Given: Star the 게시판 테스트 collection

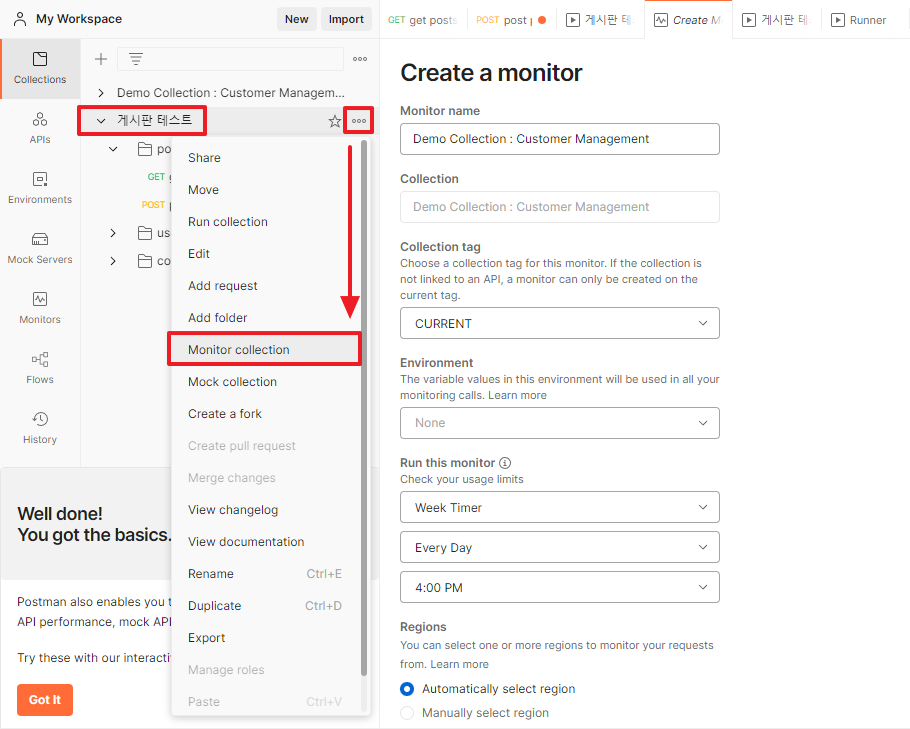Looking at the screenshot, I should [334, 121].
